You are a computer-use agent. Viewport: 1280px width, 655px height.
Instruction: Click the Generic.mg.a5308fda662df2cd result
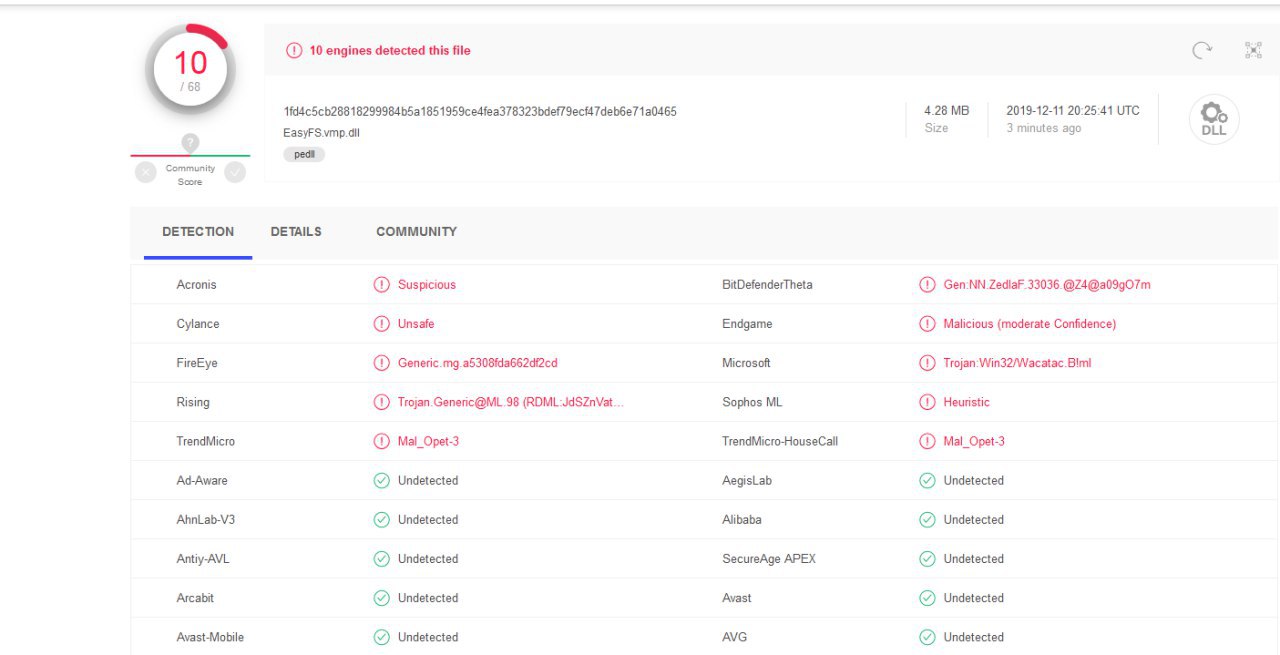coord(477,363)
